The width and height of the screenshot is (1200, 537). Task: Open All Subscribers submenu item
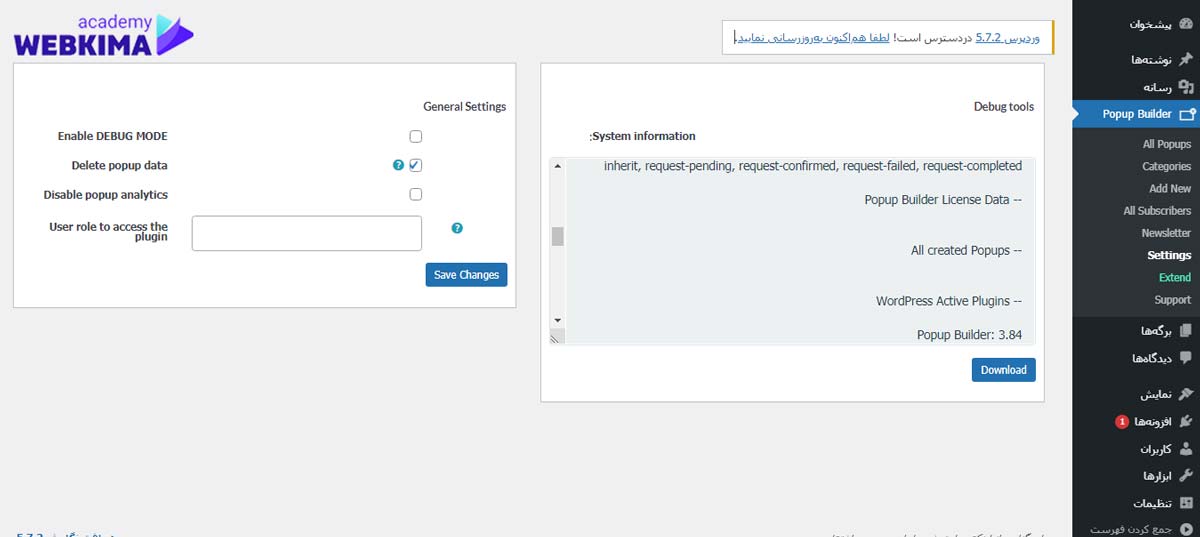click(1157, 211)
